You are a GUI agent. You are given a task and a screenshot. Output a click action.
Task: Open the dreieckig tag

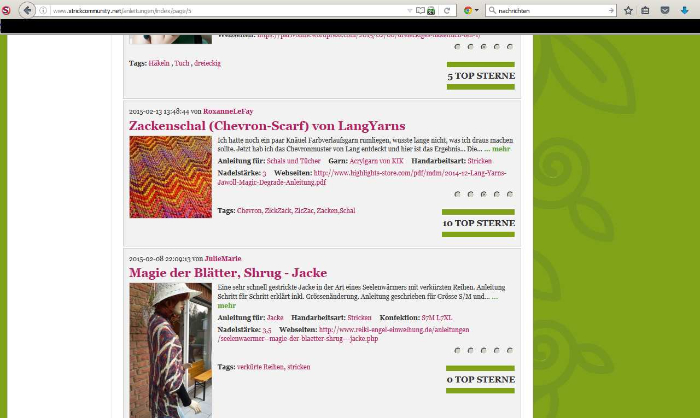(x=207, y=63)
